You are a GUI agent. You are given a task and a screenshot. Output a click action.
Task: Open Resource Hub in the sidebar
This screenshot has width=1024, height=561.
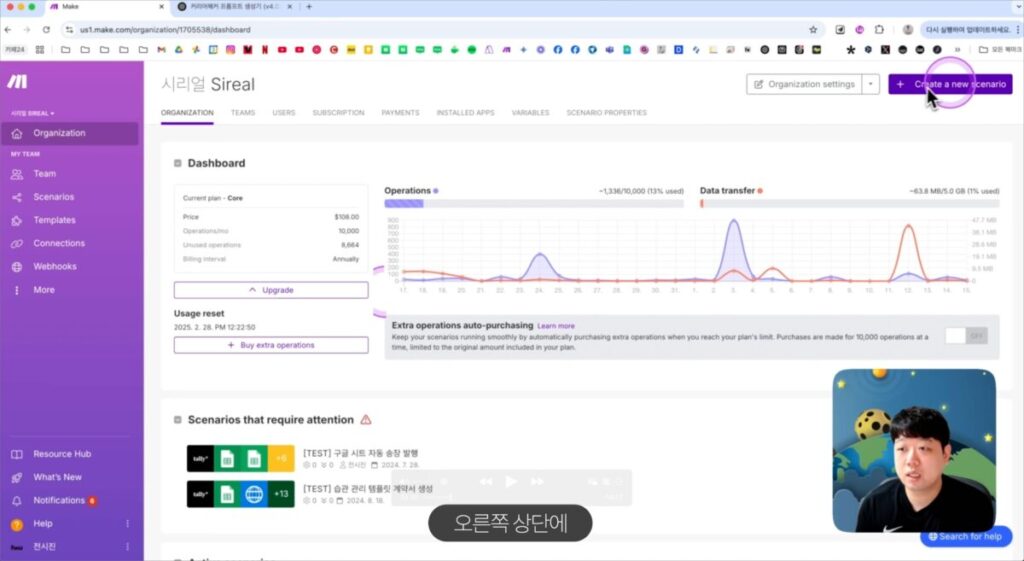pos(62,454)
